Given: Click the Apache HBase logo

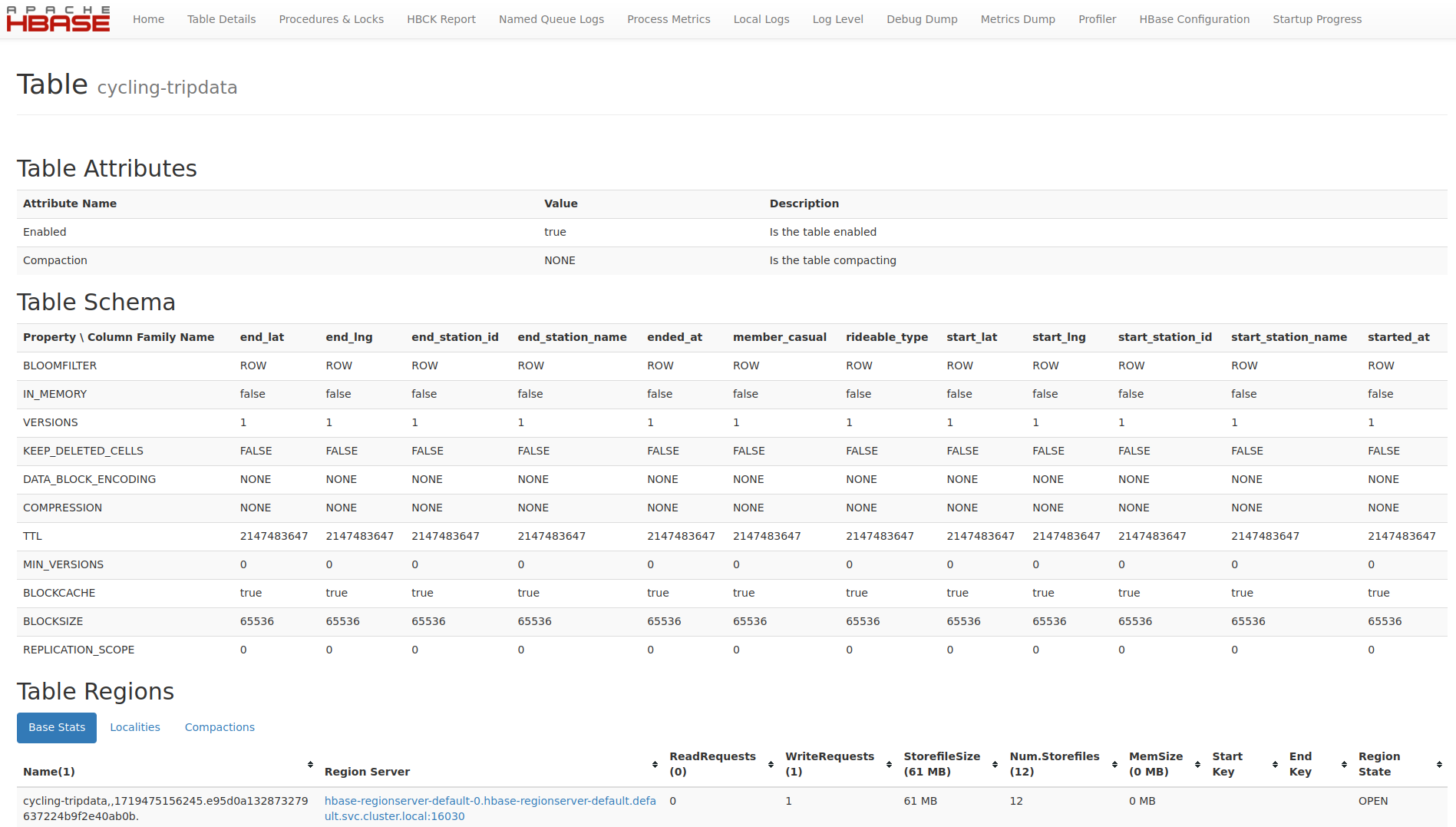Looking at the screenshot, I should [58, 18].
